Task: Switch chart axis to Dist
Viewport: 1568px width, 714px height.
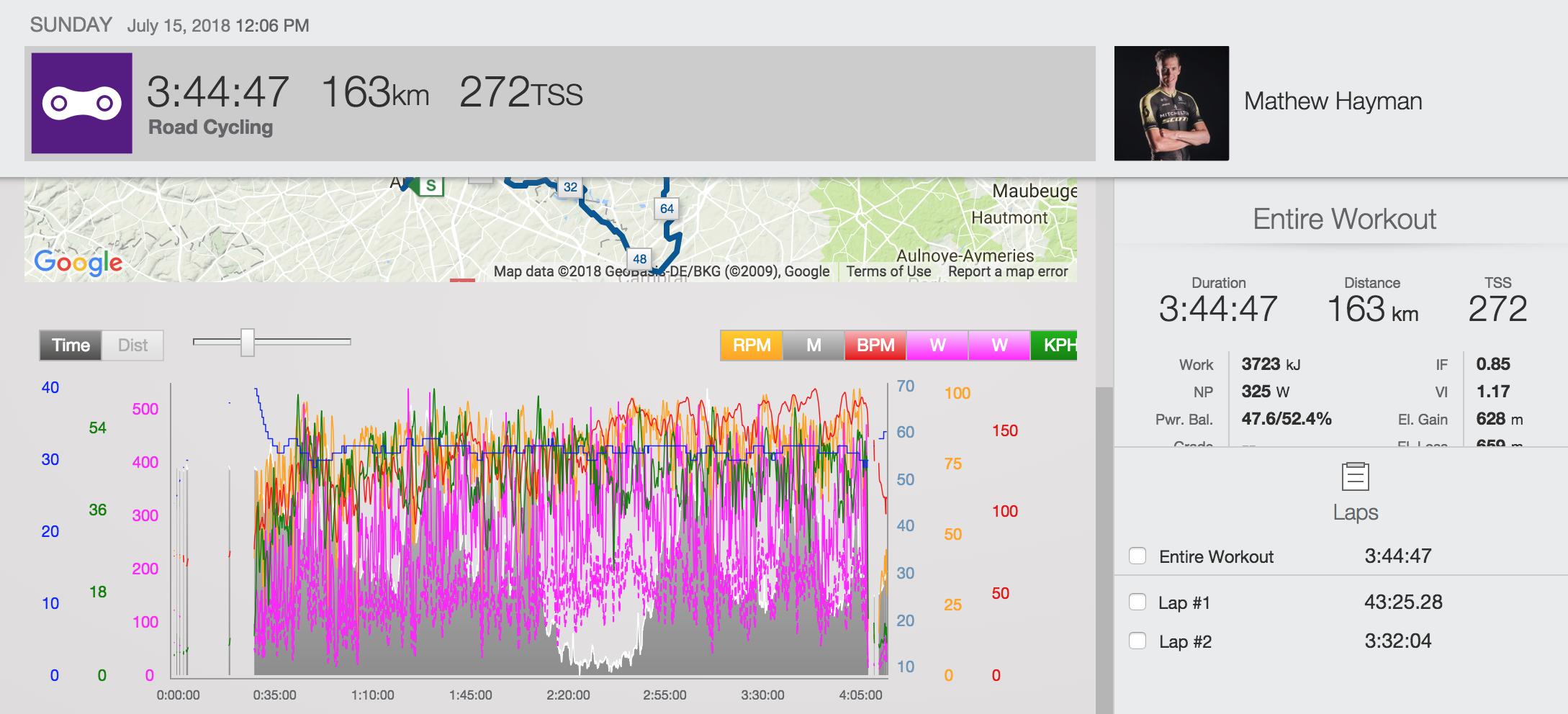Action: (132, 345)
